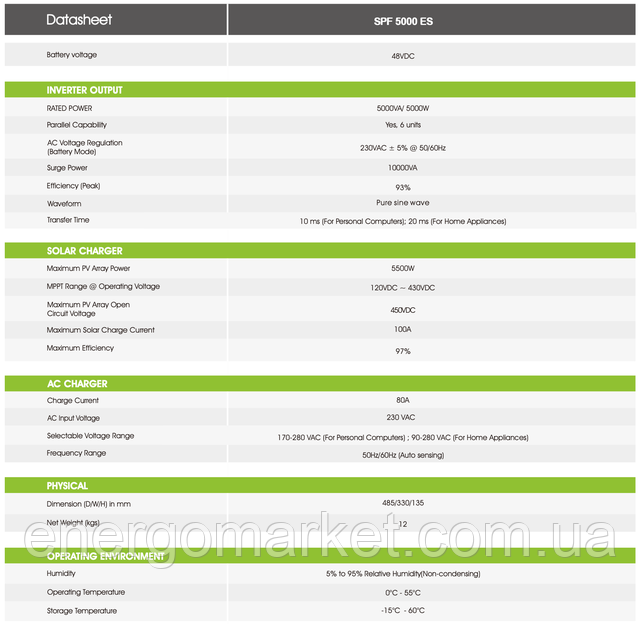Click the '450VDC' value

403,310
